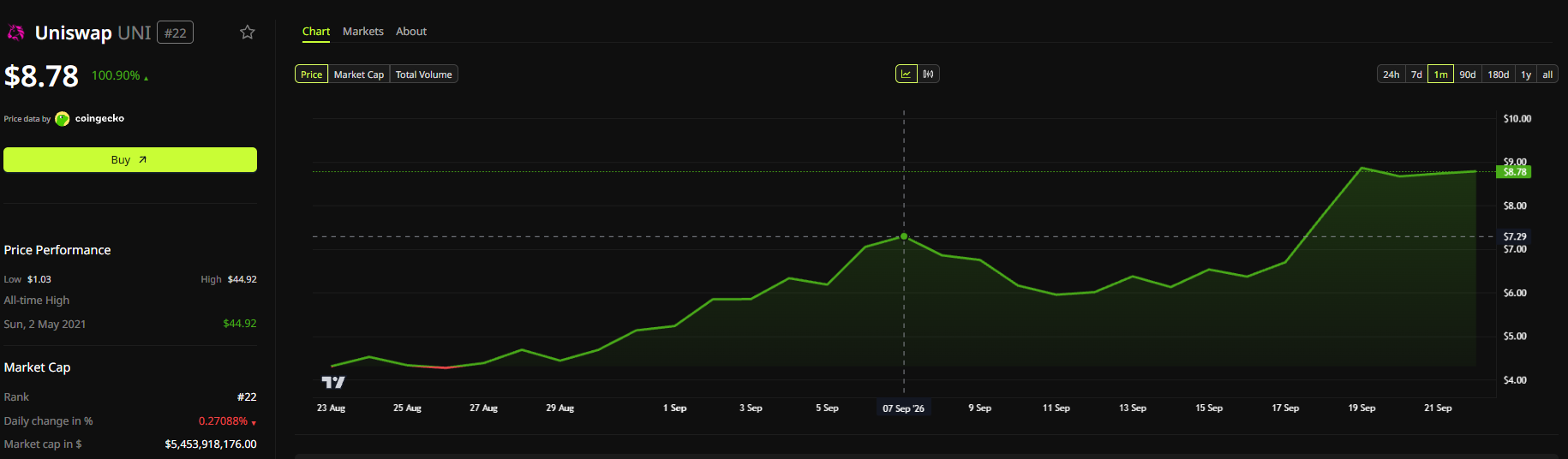Click the $8.78 headline price
This screenshot has width=1568, height=459.
click(41, 76)
